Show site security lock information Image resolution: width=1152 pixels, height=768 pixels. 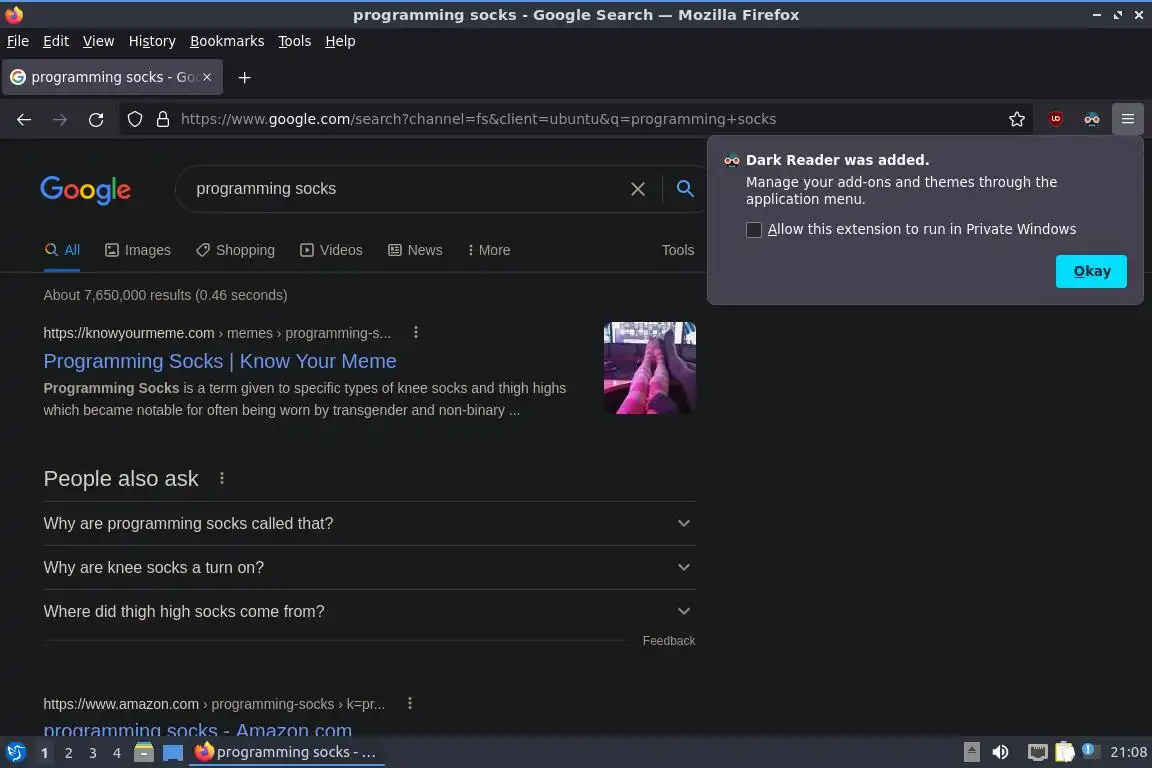coord(163,119)
